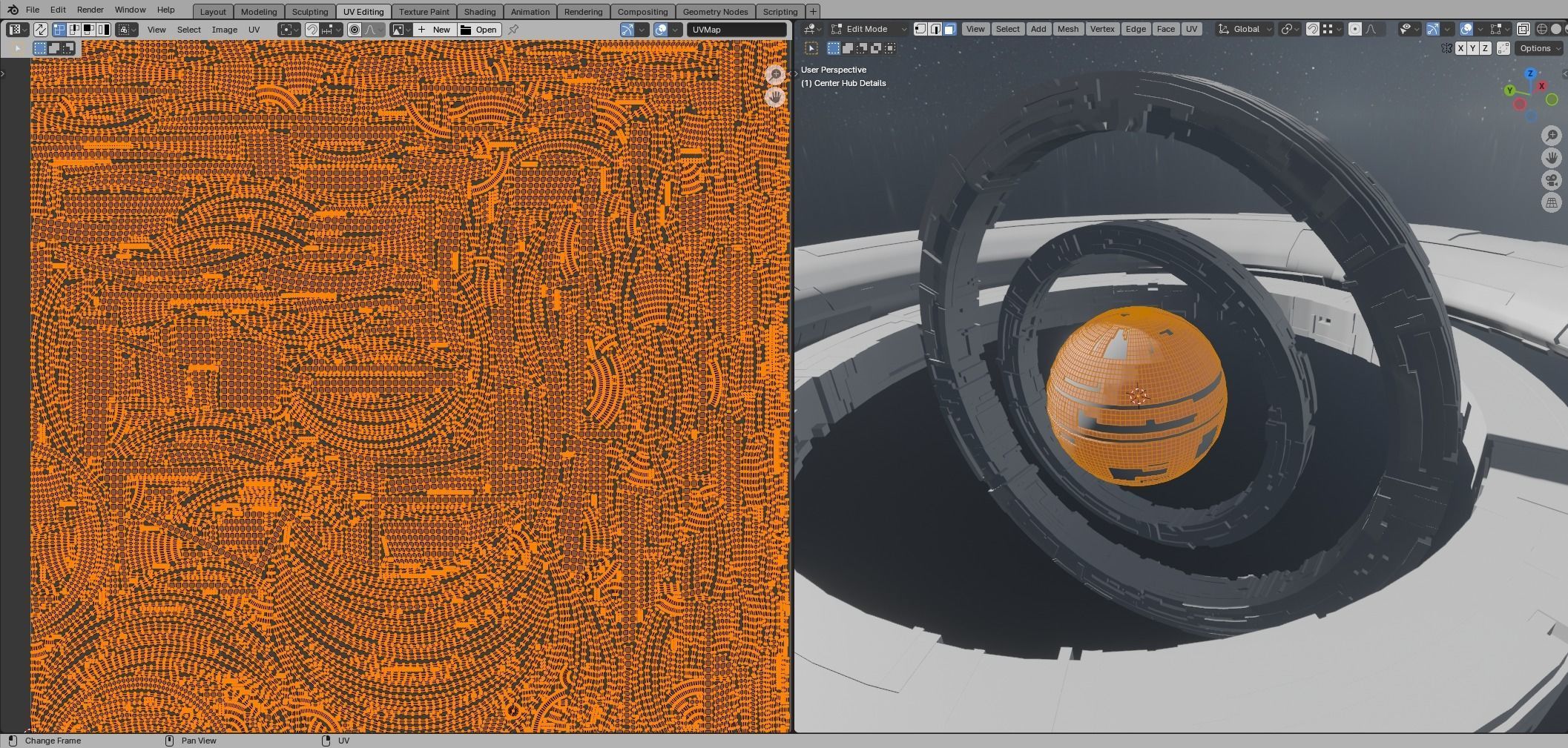Switch to the Animation workspace tab
The height and width of the screenshot is (748, 1568).
[530, 12]
